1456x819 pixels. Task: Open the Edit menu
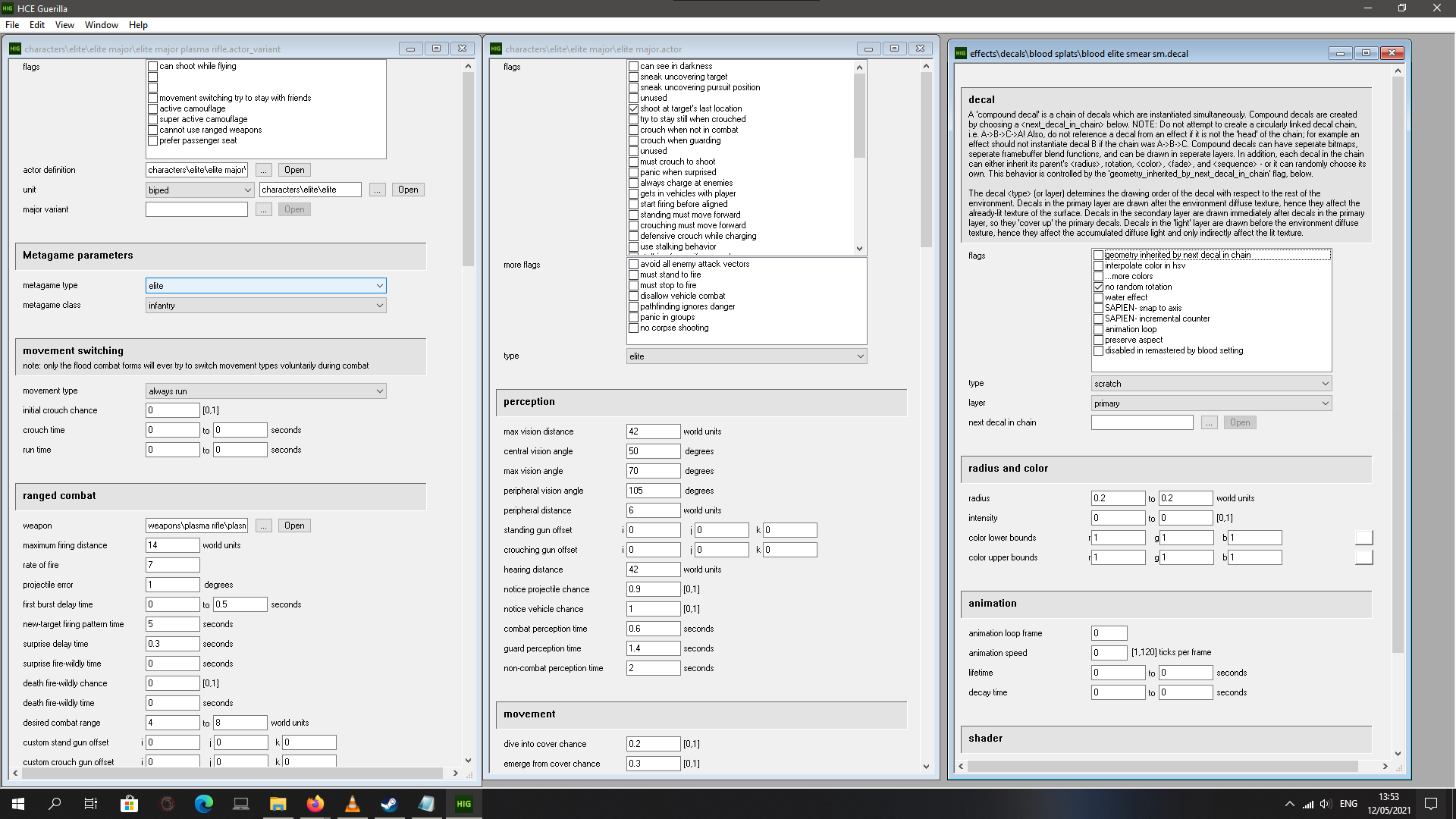pos(36,25)
